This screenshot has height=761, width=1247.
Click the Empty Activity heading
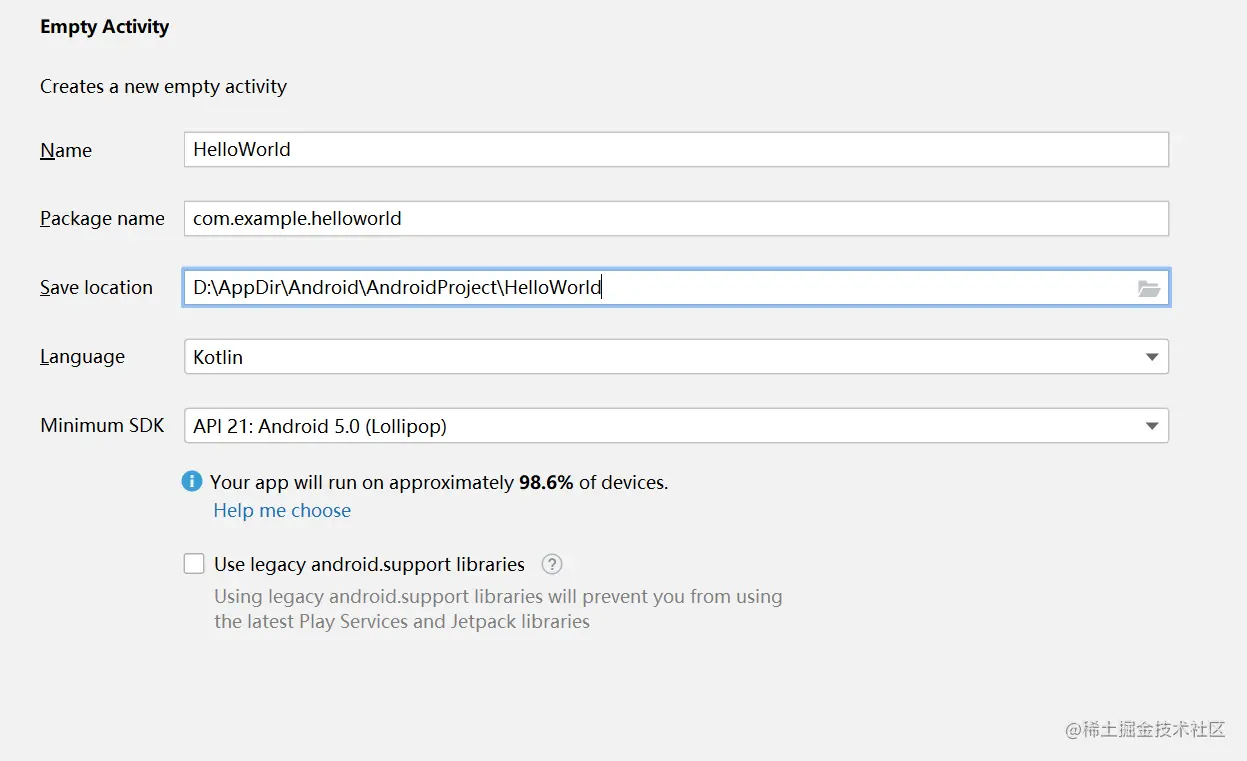coord(104,27)
